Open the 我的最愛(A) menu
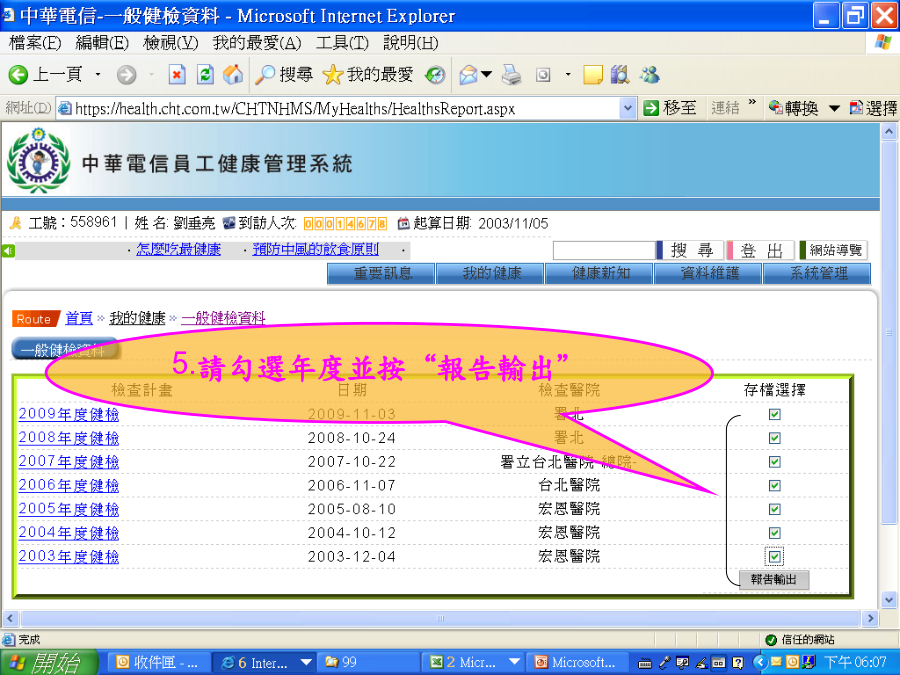The height and width of the screenshot is (675, 900). (x=257, y=43)
